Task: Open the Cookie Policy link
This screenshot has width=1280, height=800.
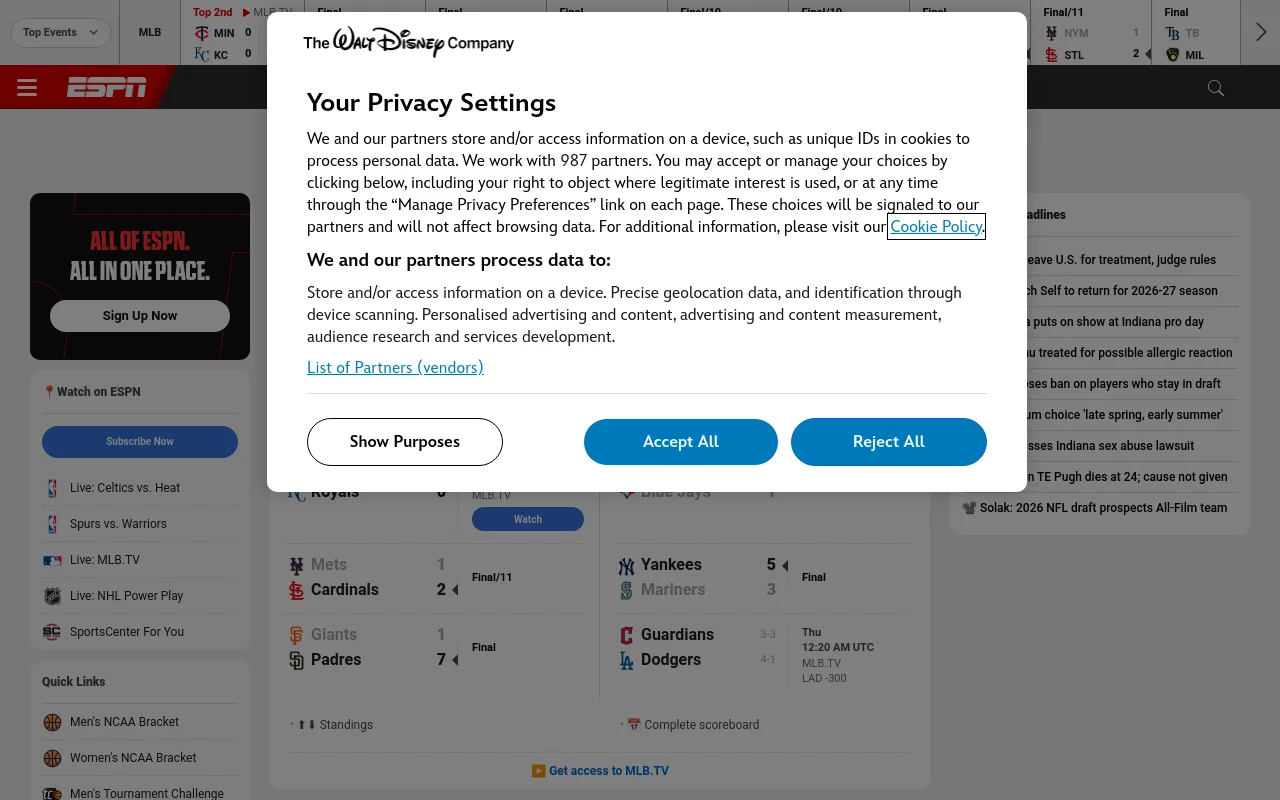Action: click(936, 226)
